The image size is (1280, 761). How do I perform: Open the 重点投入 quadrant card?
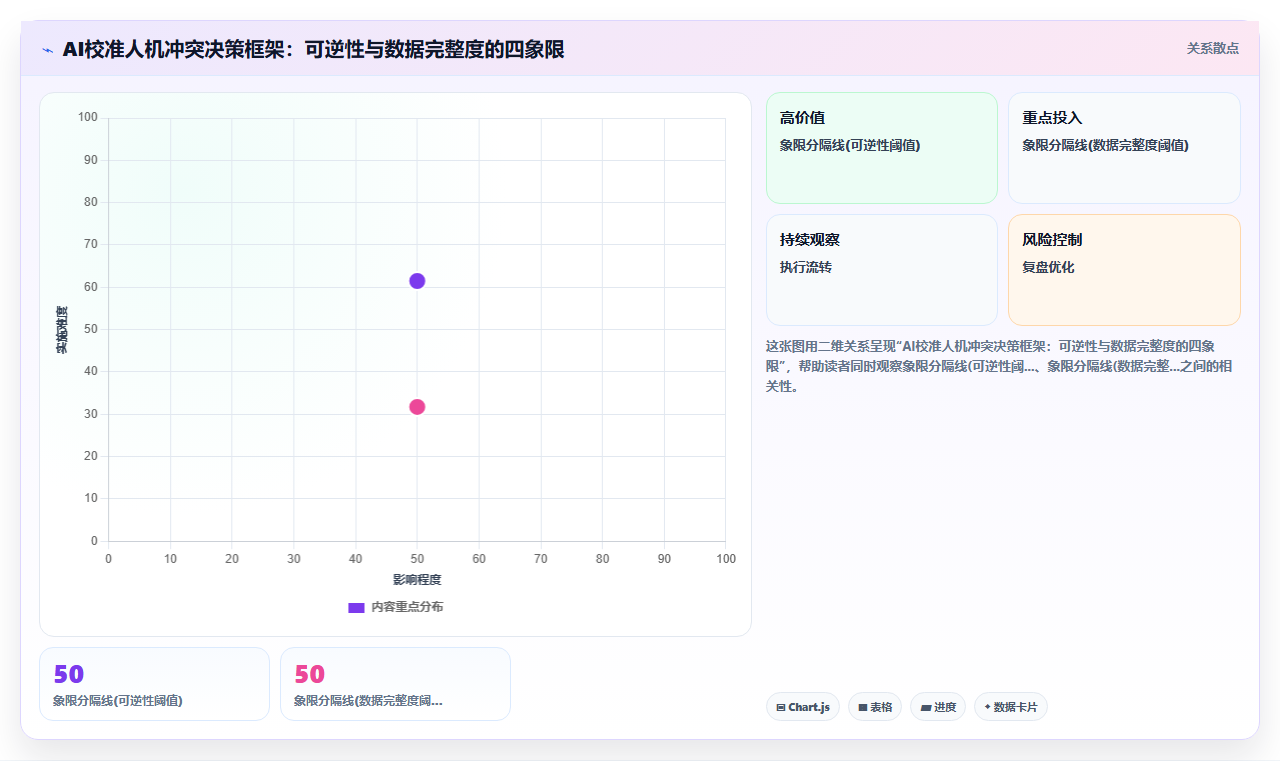tap(1124, 148)
